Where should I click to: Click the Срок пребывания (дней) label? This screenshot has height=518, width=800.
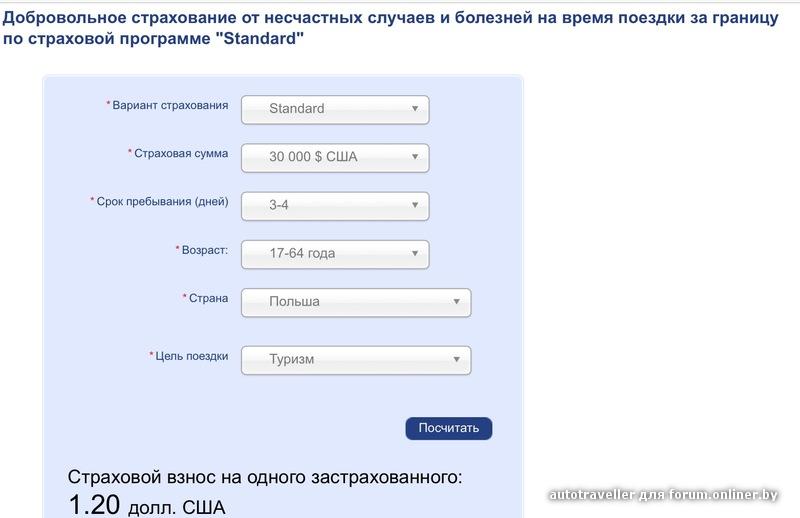[x=162, y=201]
